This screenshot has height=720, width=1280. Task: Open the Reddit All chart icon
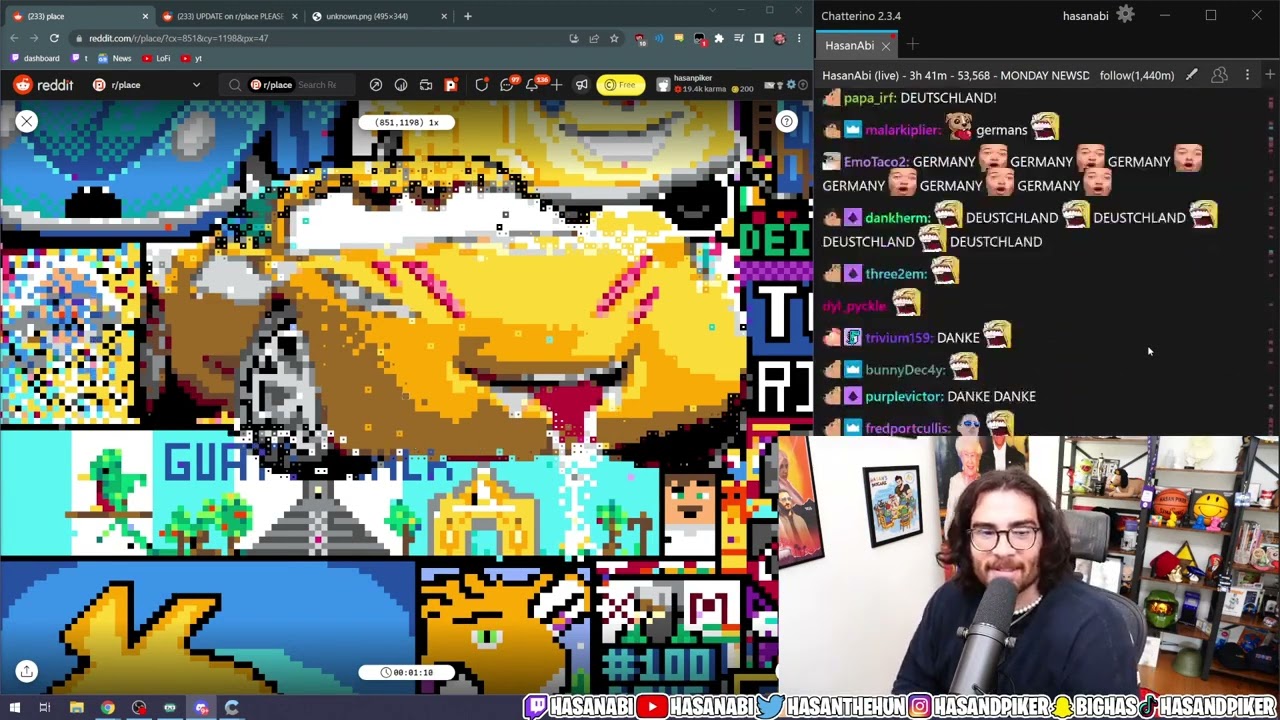(401, 85)
